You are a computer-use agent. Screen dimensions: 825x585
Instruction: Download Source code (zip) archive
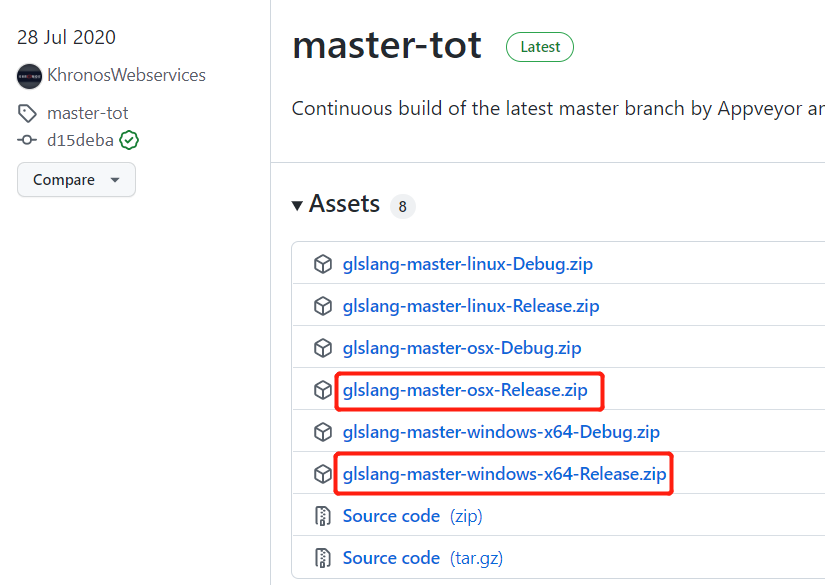pyautogui.click(x=412, y=516)
